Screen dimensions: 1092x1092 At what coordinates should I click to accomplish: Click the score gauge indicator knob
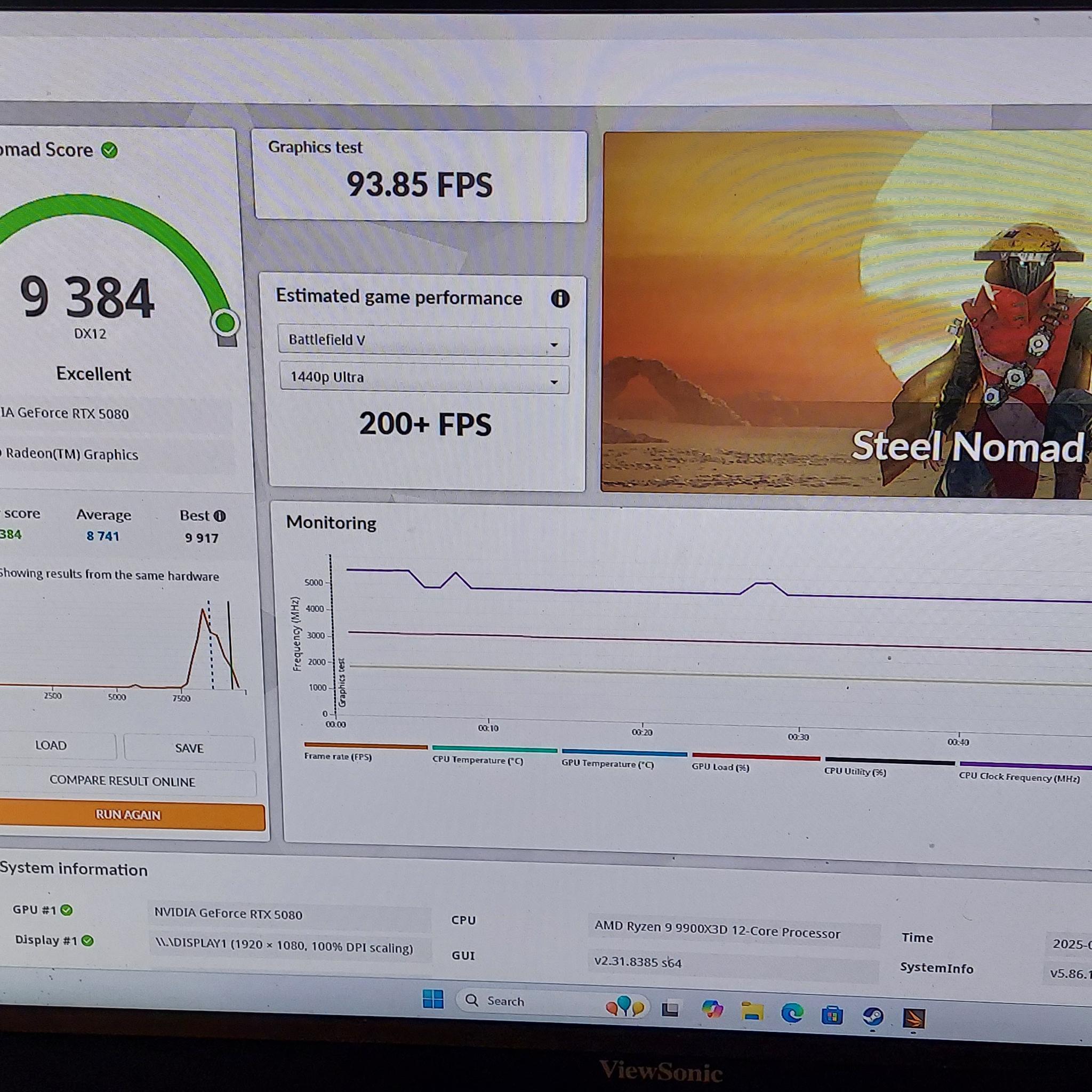(226, 322)
